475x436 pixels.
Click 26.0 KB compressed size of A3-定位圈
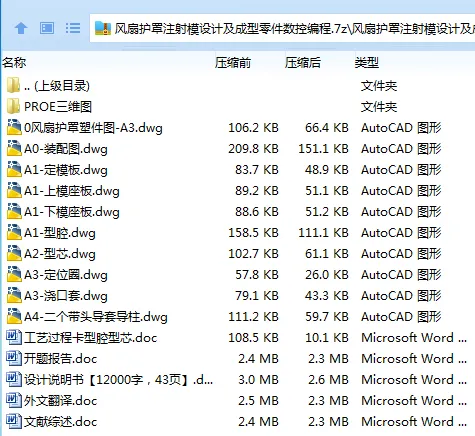coord(327,275)
